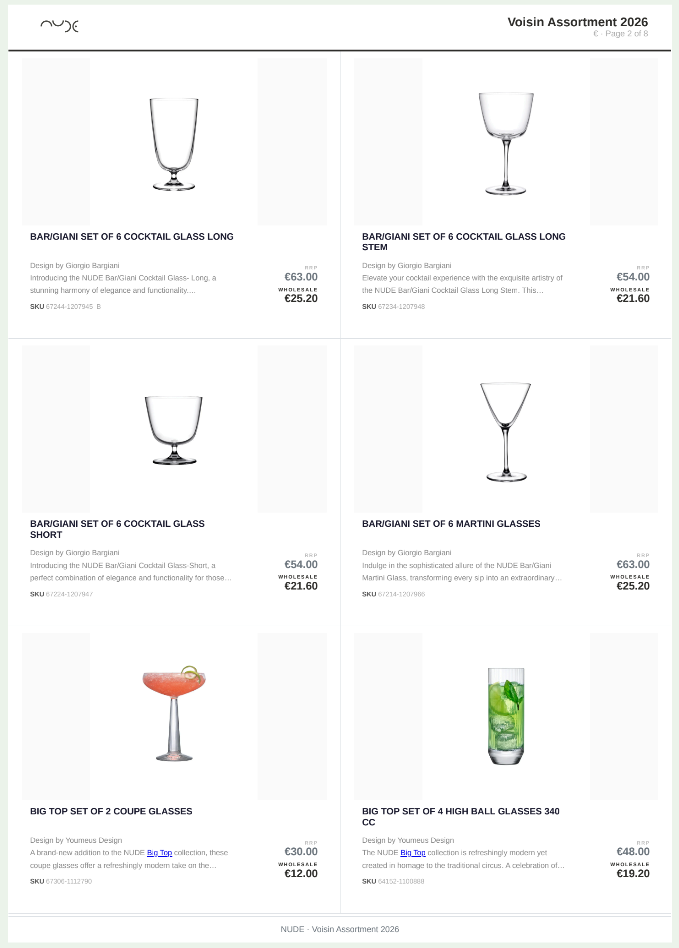The image size is (679, 948).
Task: Select the SKU of Cocktail Glass Long
Action: pos(65,307)
